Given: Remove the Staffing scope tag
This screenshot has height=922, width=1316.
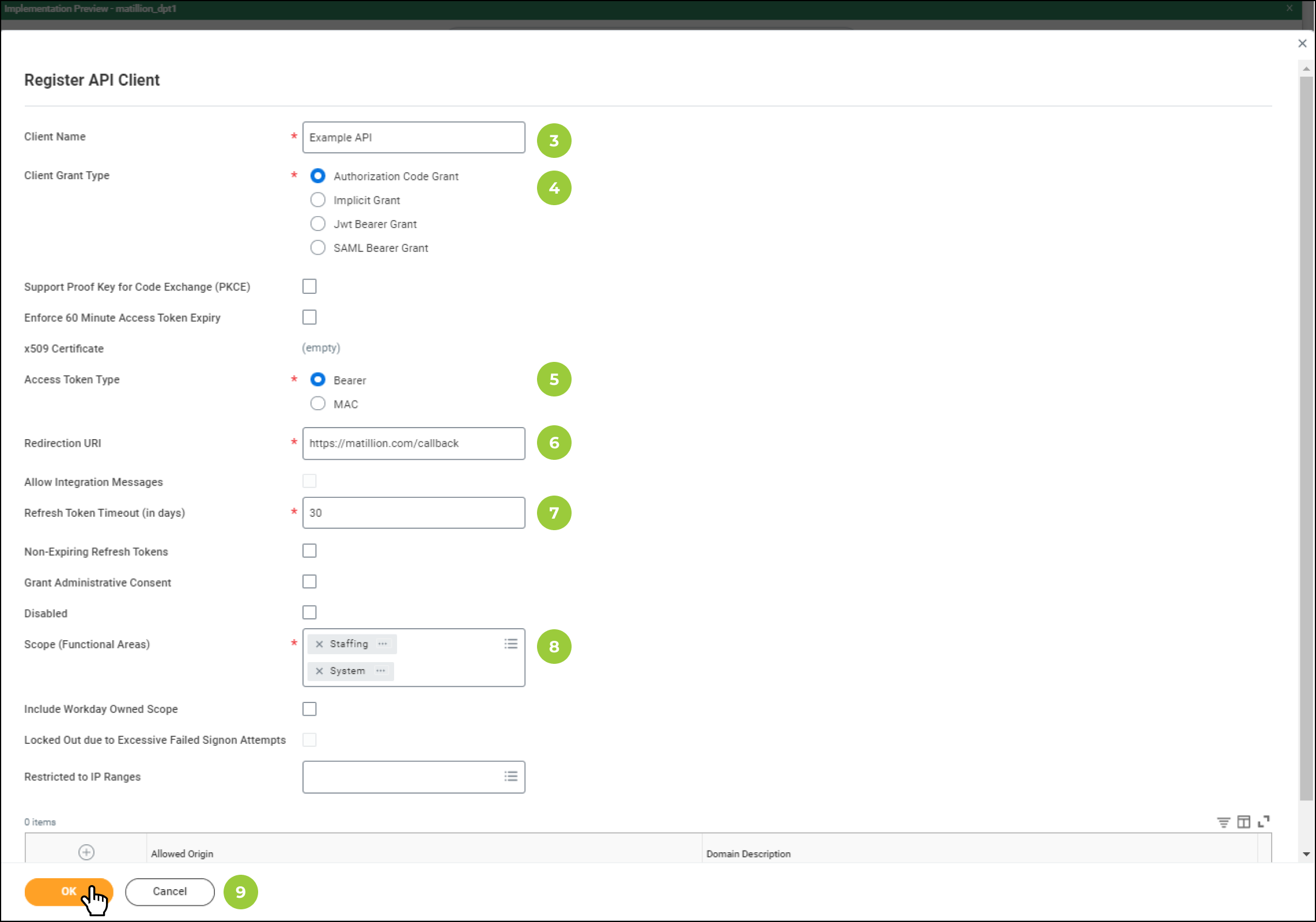Looking at the screenshot, I should (x=319, y=644).
